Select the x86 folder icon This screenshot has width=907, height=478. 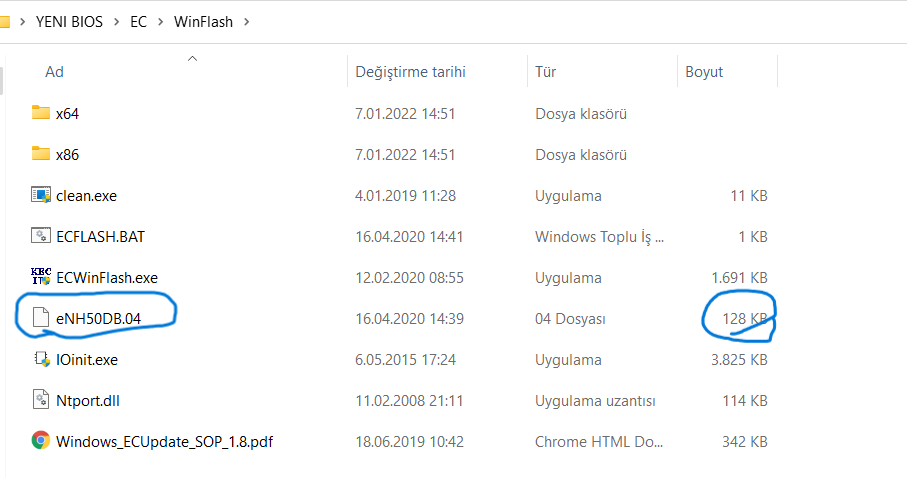click(40, 153)
